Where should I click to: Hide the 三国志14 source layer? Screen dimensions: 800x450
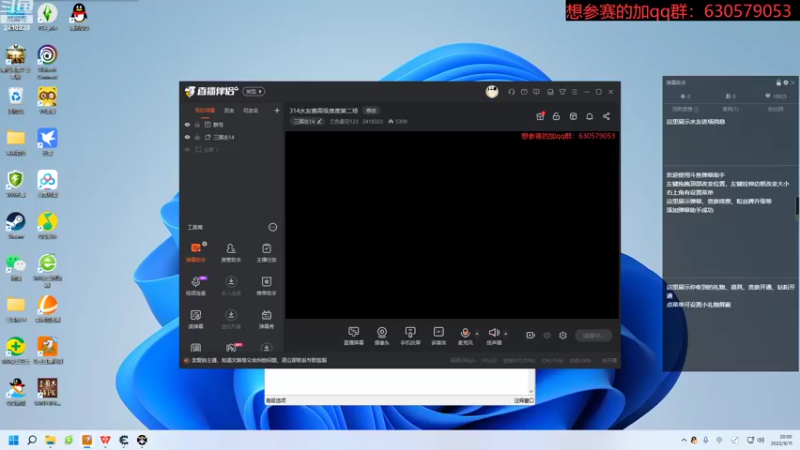pyautogui.click(x=187, y=137)
